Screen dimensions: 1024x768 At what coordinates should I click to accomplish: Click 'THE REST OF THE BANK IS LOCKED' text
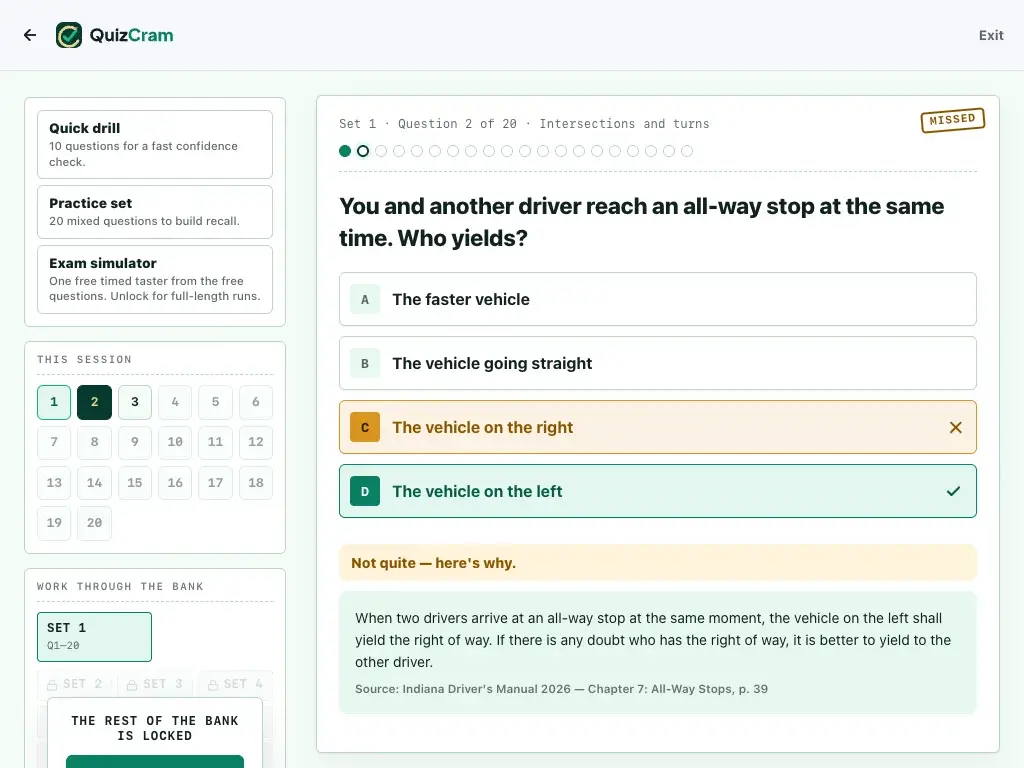155,728
